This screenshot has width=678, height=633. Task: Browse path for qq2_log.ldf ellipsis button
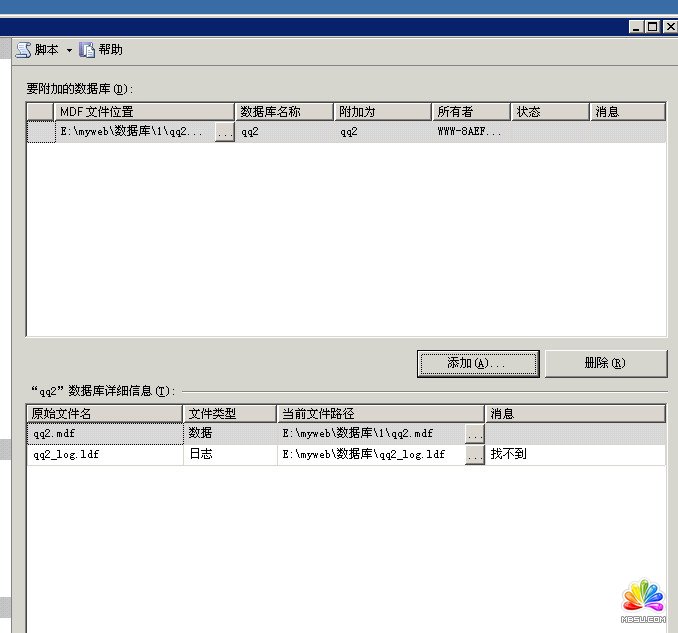coord(475,455)
